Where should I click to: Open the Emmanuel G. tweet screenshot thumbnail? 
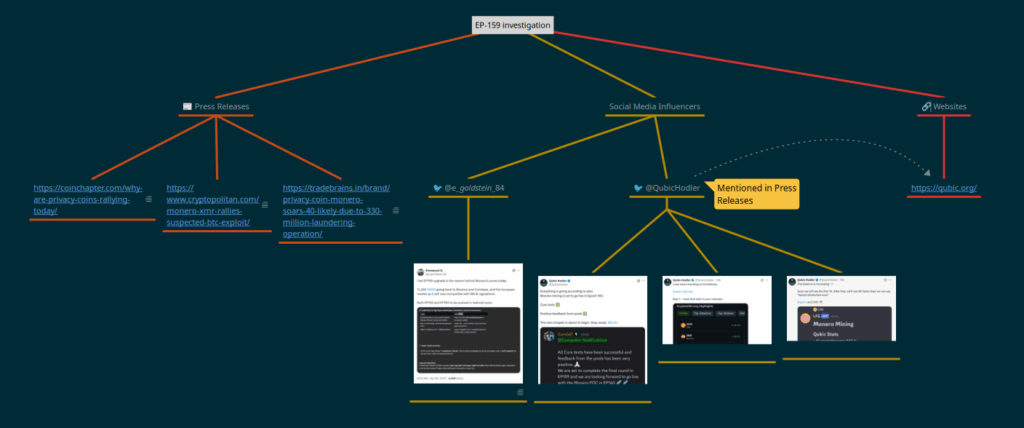(x=468, y=323)
